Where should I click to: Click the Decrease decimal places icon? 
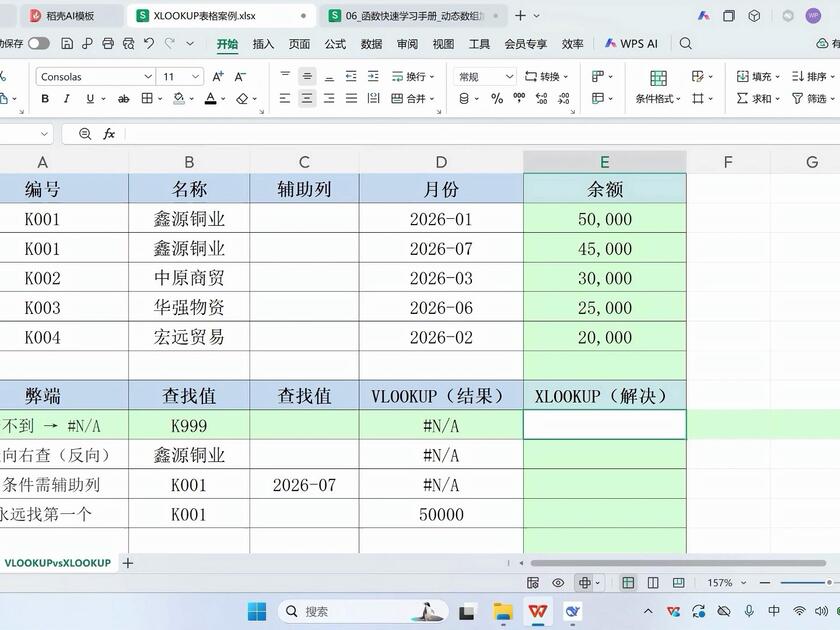coord(564,98)
